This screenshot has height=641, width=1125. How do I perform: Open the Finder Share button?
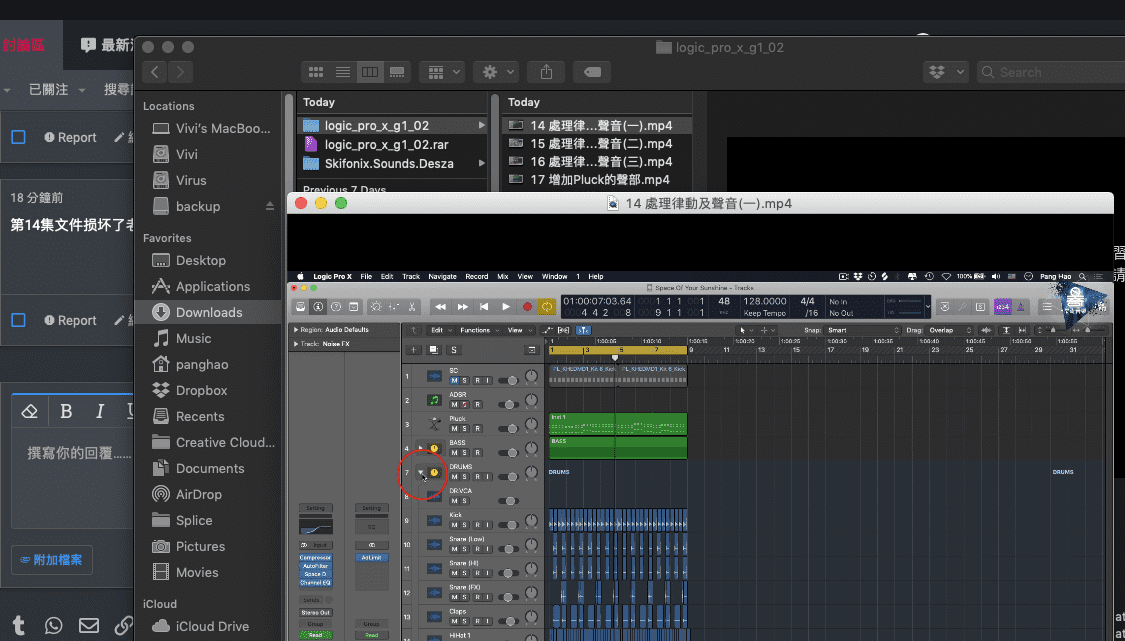click(546, 72)
